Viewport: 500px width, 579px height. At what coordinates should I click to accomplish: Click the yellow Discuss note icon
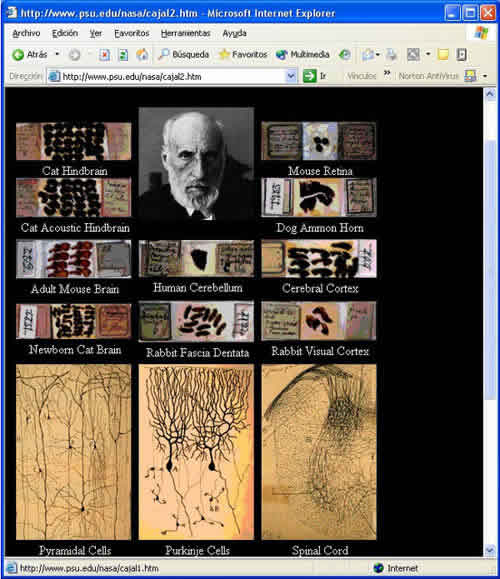click(443, 55)
